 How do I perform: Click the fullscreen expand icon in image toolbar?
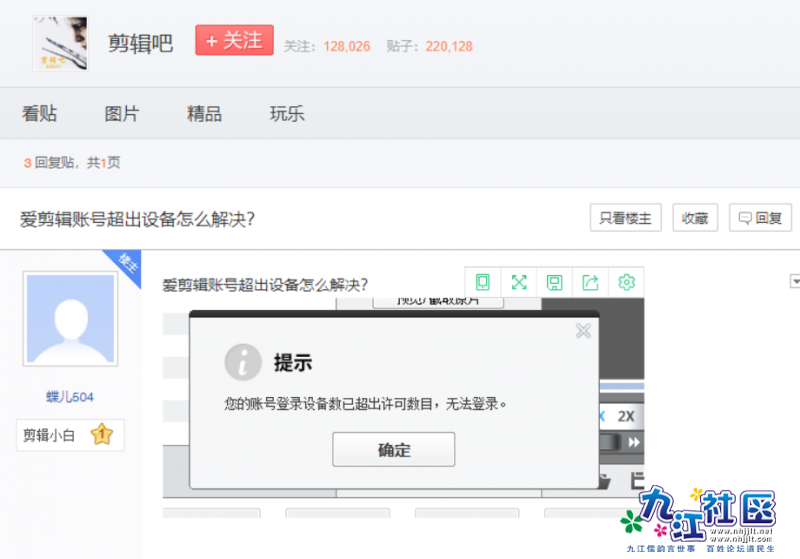click(x=519, y=282)
